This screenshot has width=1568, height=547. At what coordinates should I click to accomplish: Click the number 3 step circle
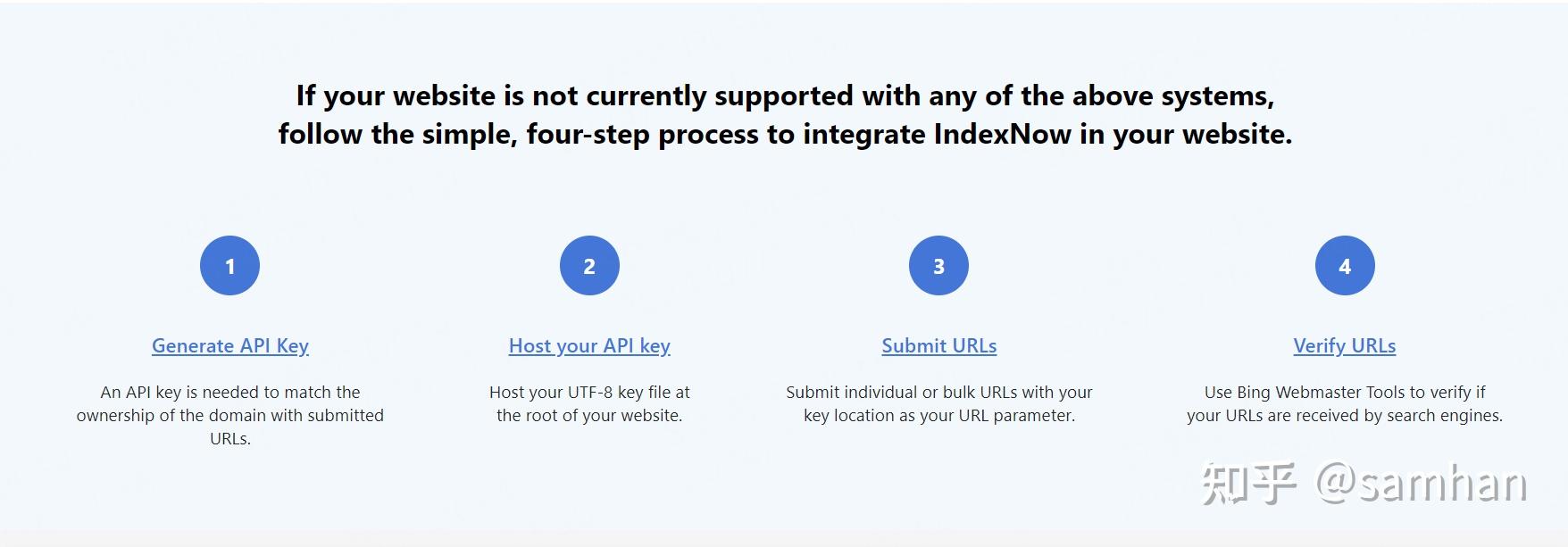(x=938, y=266)
